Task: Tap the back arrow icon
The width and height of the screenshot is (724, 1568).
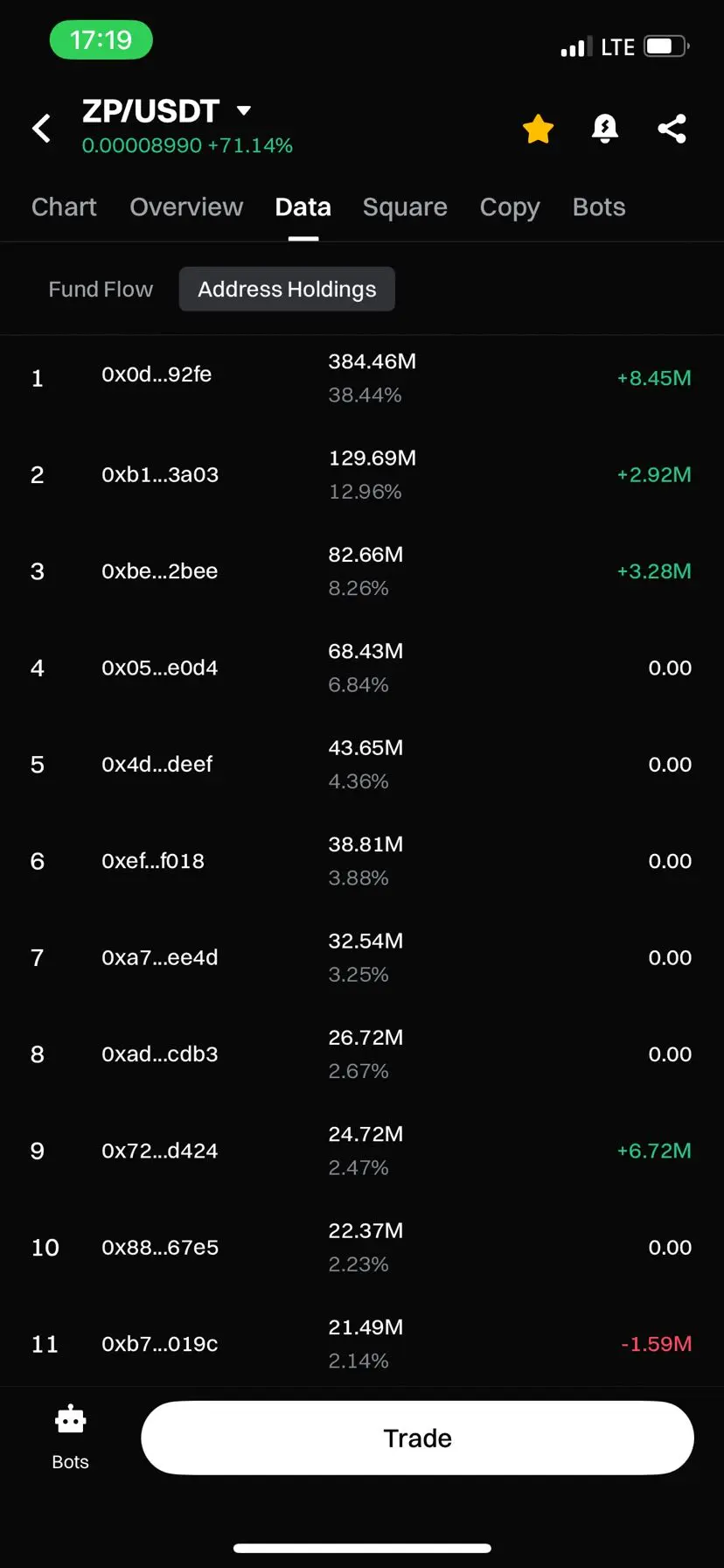Action: pos(41,129)
